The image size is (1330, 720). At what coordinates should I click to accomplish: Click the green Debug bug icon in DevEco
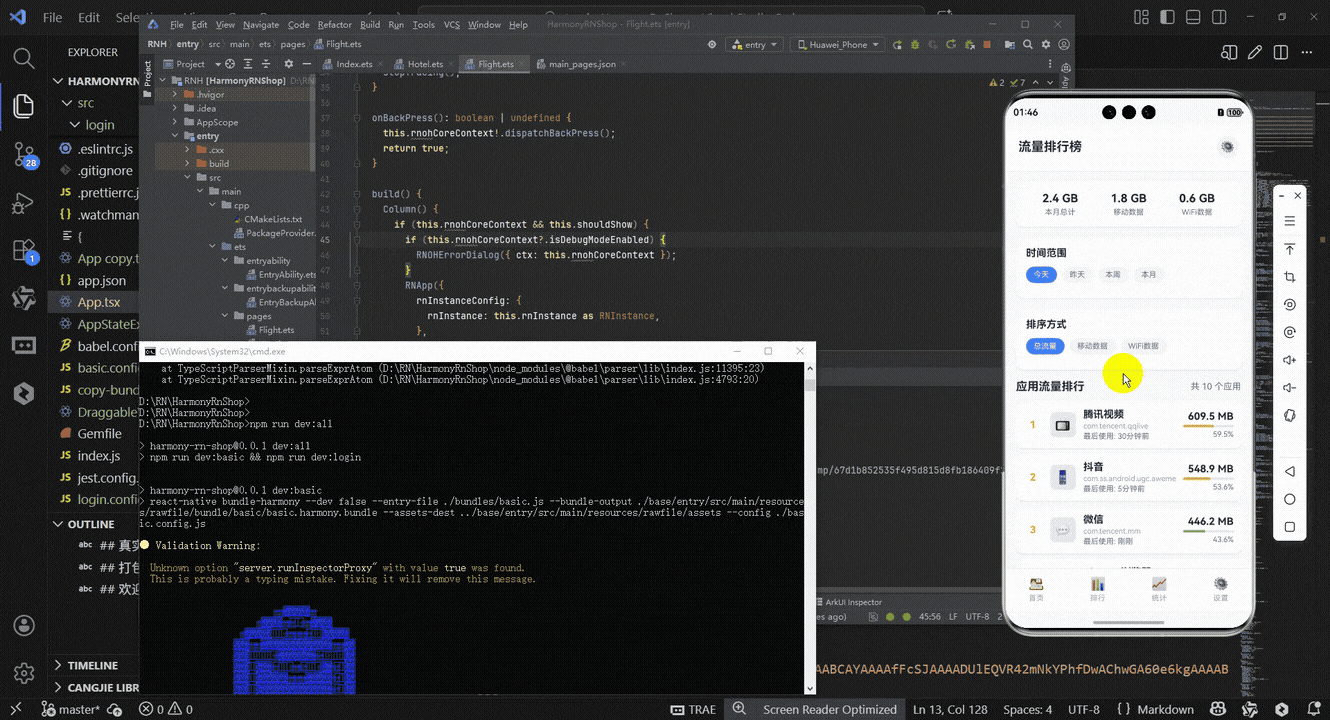[x=914, y=45]
